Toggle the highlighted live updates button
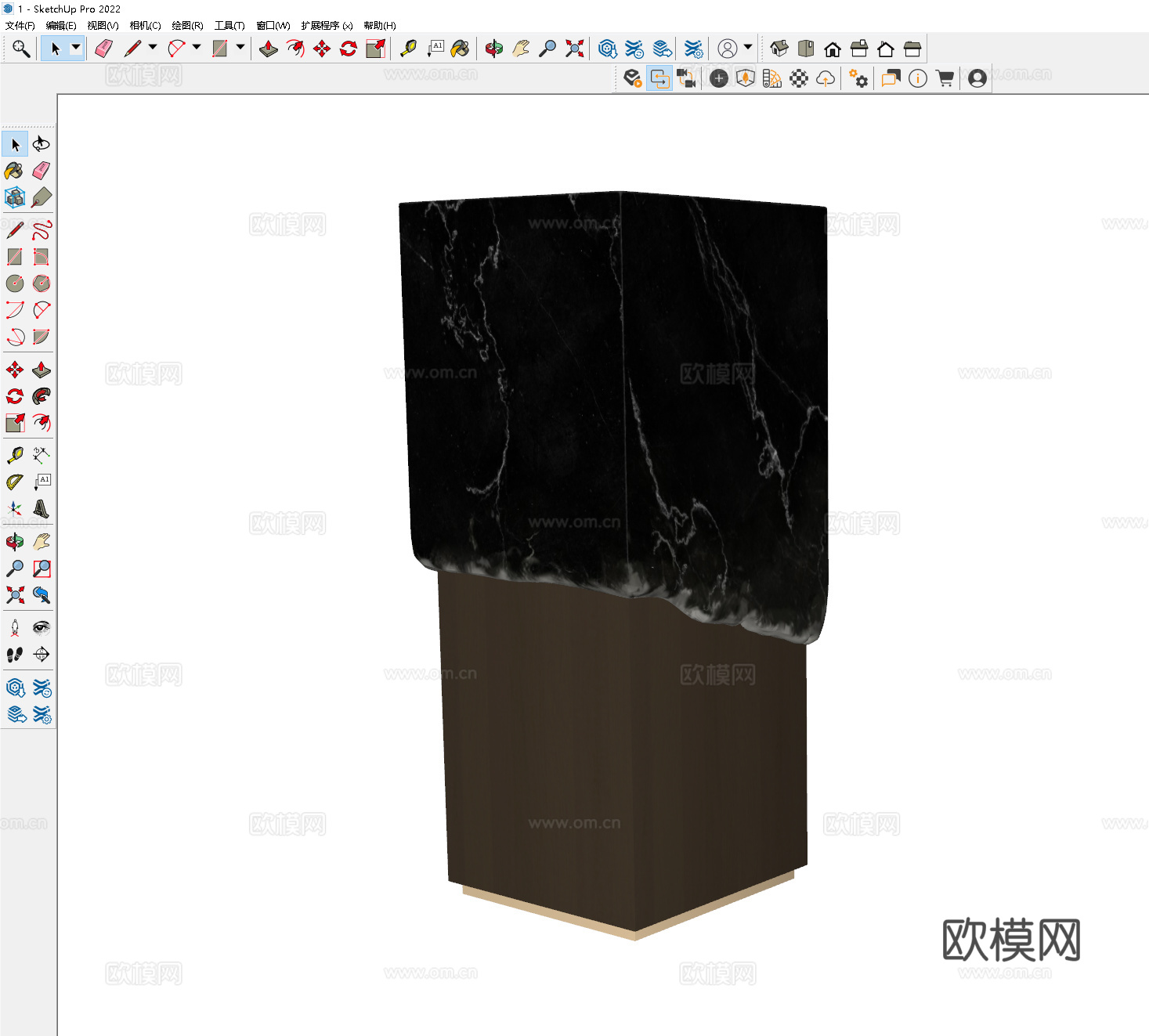Image resolution: width=1149 pixels, height=1036 pixels. pyautogui.click(x=659, y=78)
